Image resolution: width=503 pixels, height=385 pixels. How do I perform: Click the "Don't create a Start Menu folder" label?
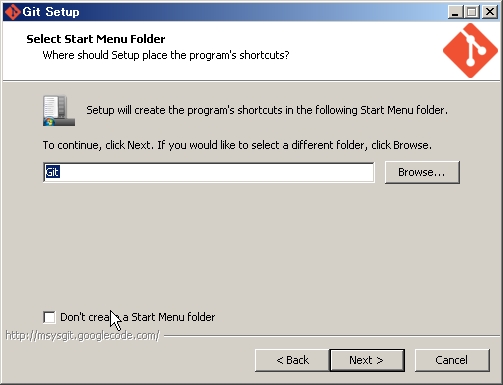137,317
